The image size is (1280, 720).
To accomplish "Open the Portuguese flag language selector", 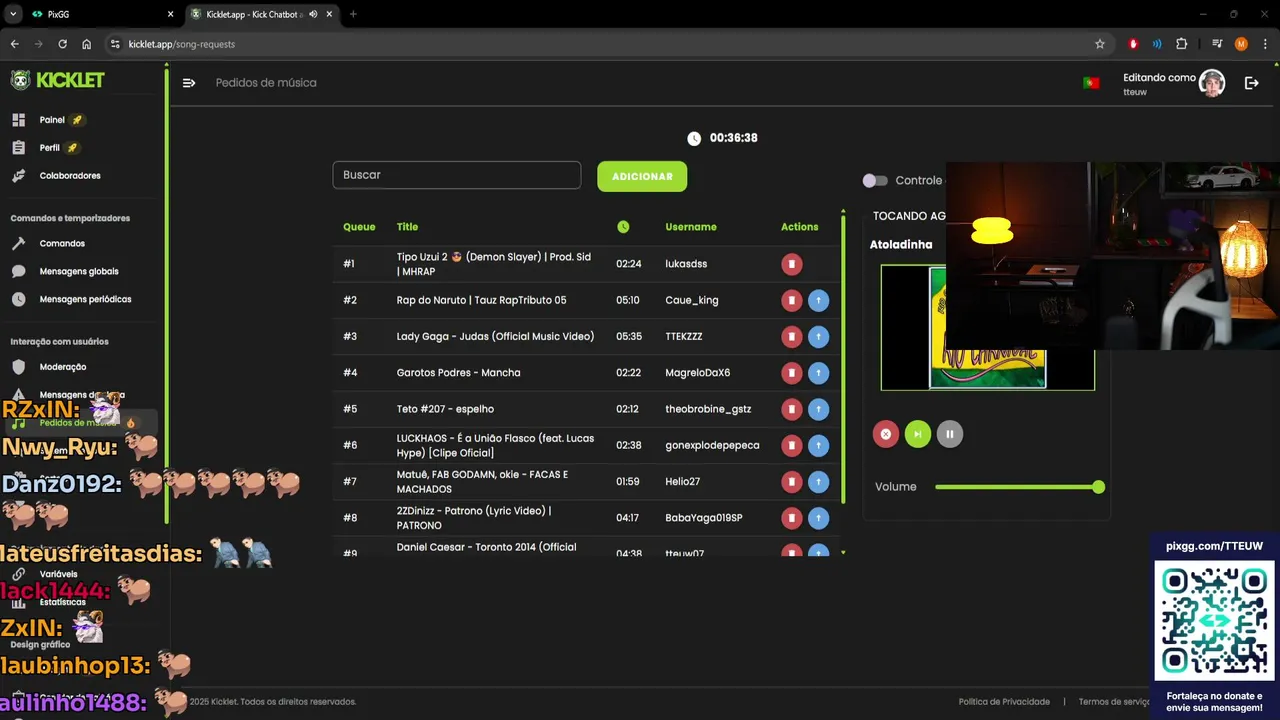I will click(1091, 83).
